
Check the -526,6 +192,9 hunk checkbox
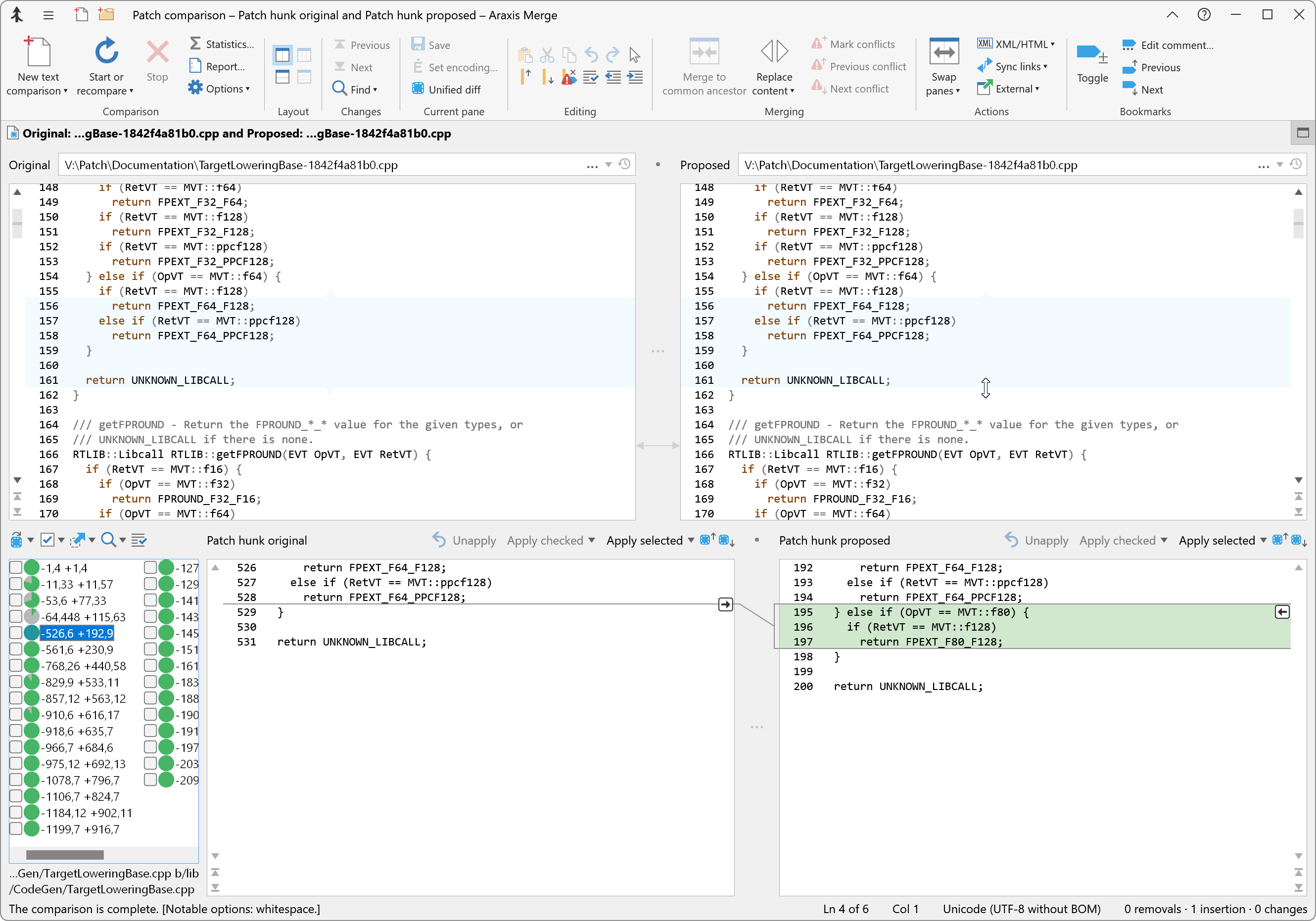pyautogui.click(x=16, y=633)
